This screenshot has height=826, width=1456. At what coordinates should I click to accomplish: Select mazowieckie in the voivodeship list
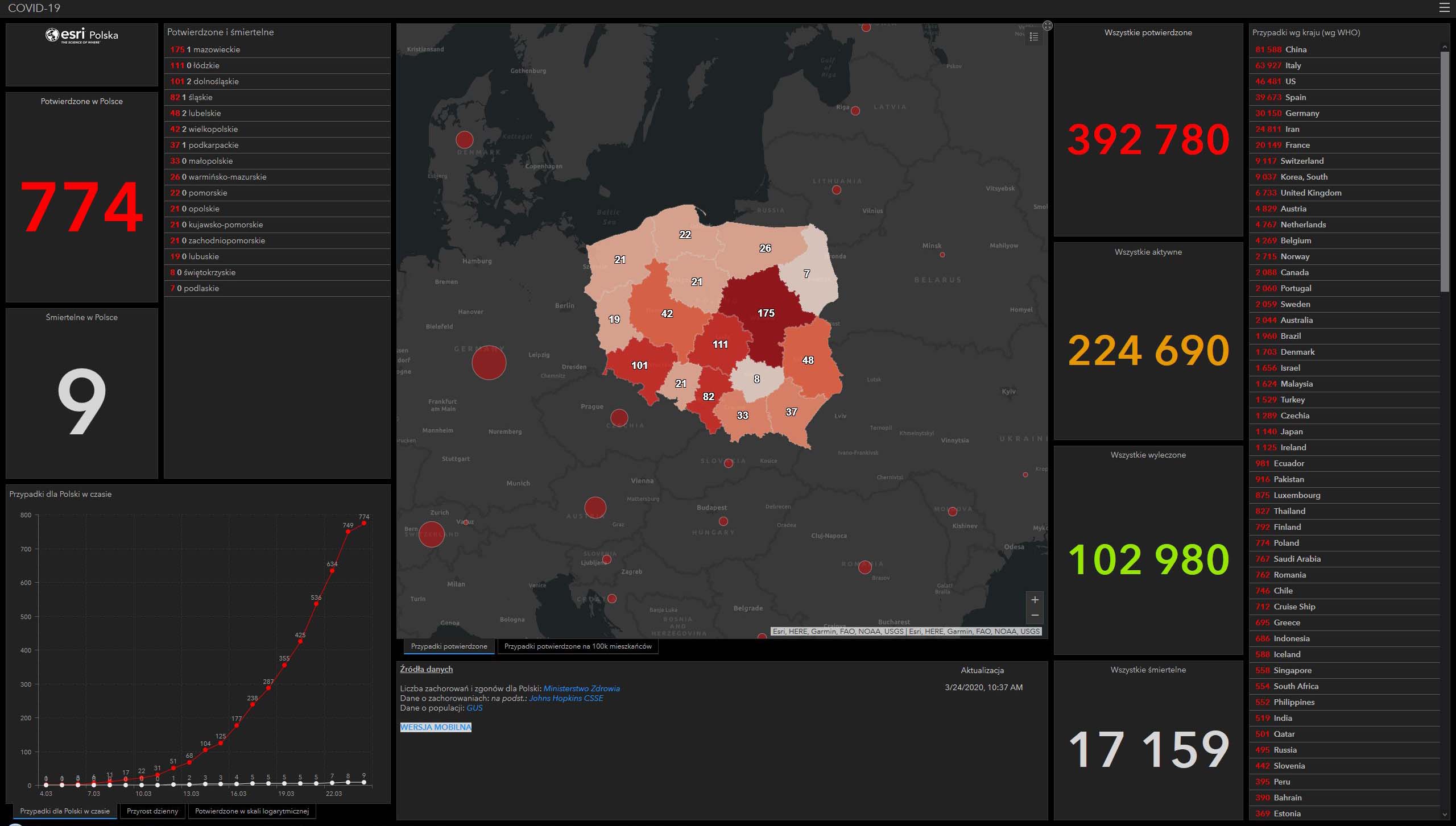(216, 49)
